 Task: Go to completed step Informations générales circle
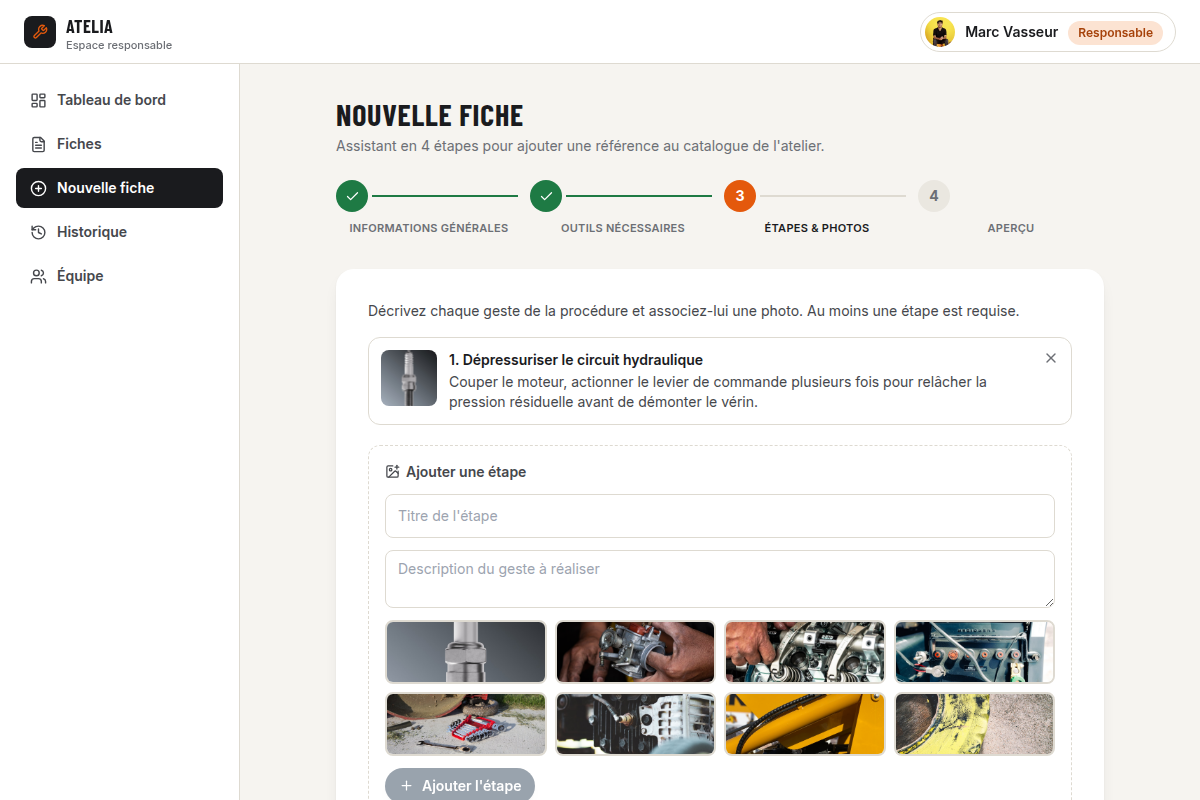pos(352,196)
